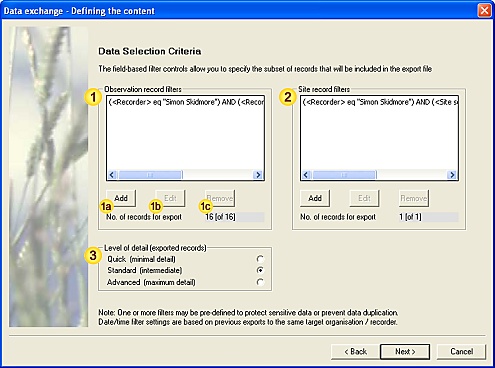This screenshot has width=495, height=368.
Task: Click Advanced (maximum detail) label text
Action: 151,282
